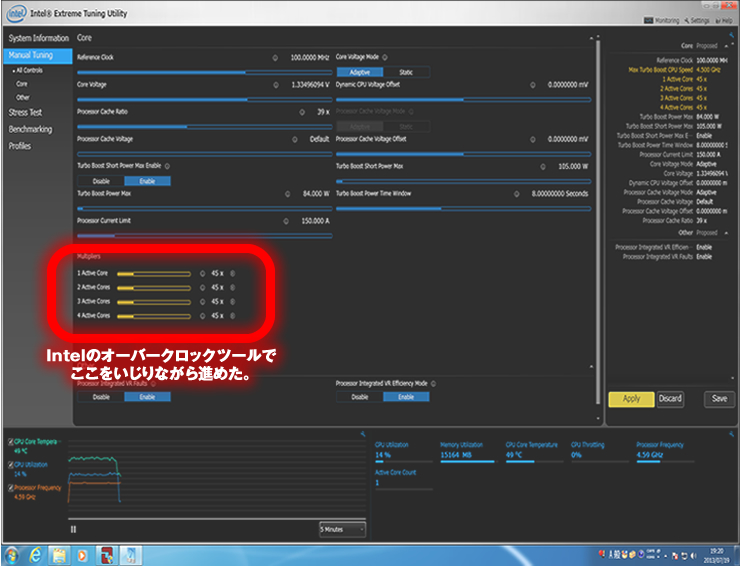Launch Internet Explorer from the taskbar
Screen dimensions: 740x566
point(35,554)
